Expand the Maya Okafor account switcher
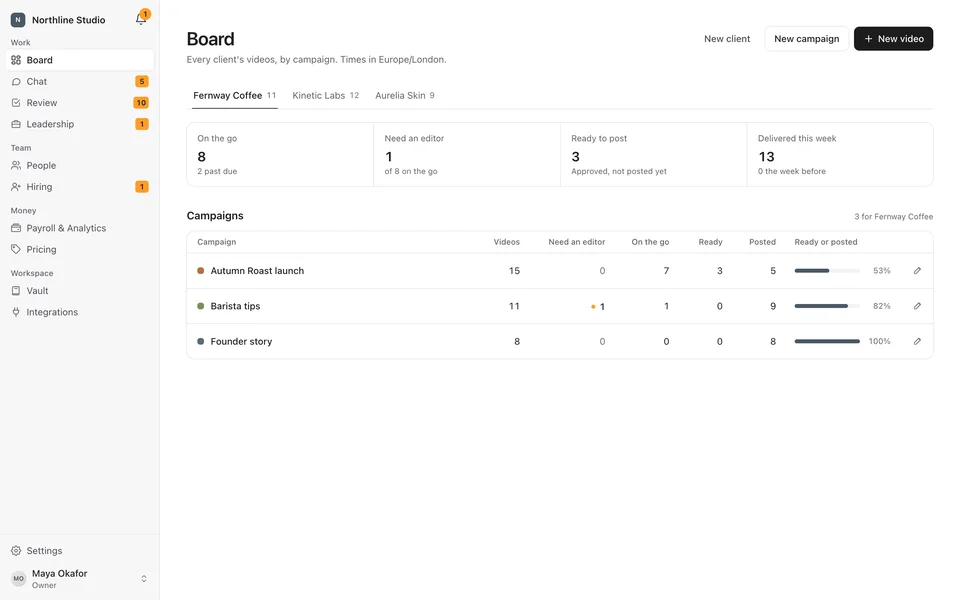Viewport: 960px width, 600px height. [x=144, y=579]
